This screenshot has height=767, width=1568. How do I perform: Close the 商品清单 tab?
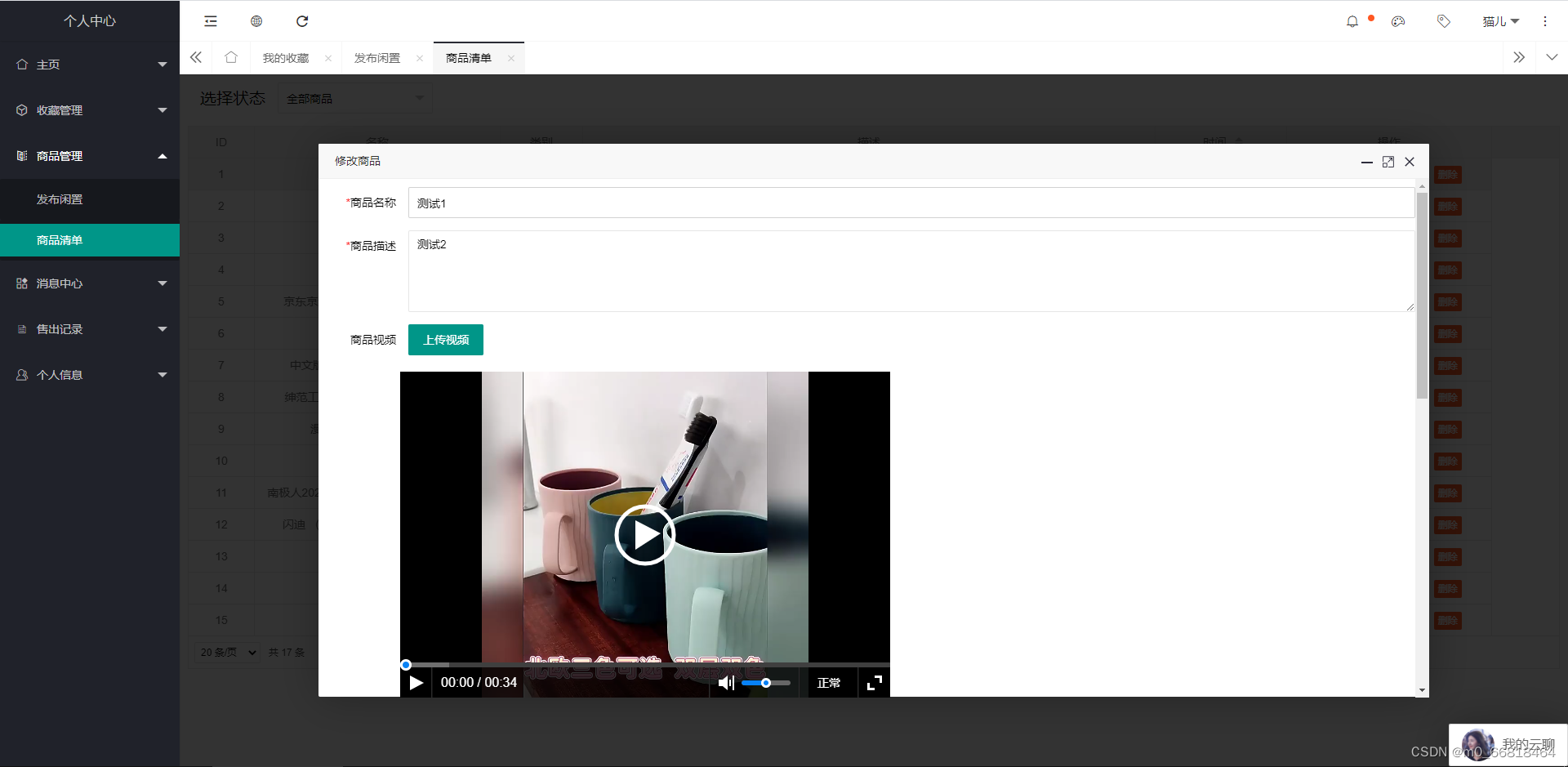511,58
